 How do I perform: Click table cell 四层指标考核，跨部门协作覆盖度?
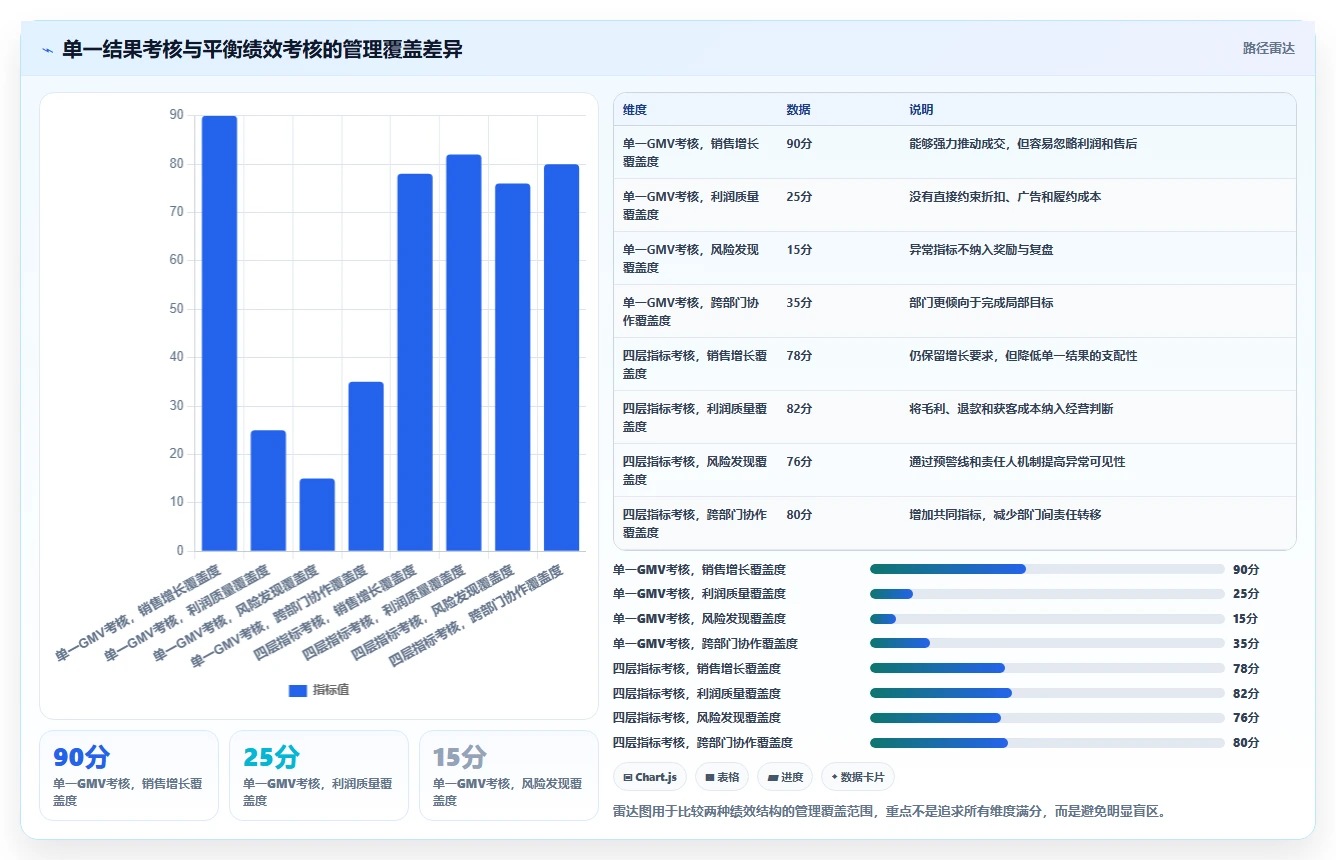695,523
